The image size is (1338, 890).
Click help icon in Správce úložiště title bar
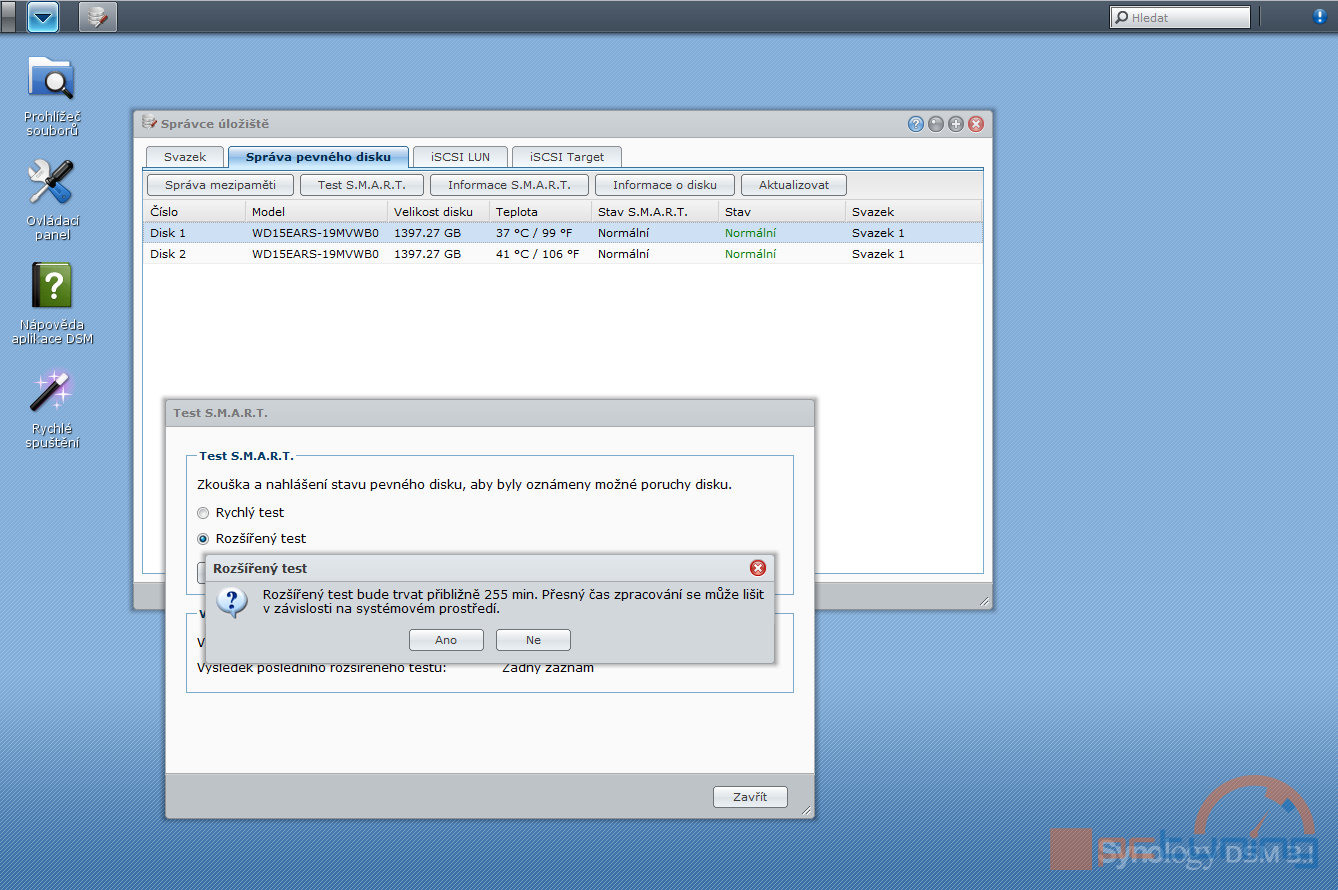tap(915, 124)
